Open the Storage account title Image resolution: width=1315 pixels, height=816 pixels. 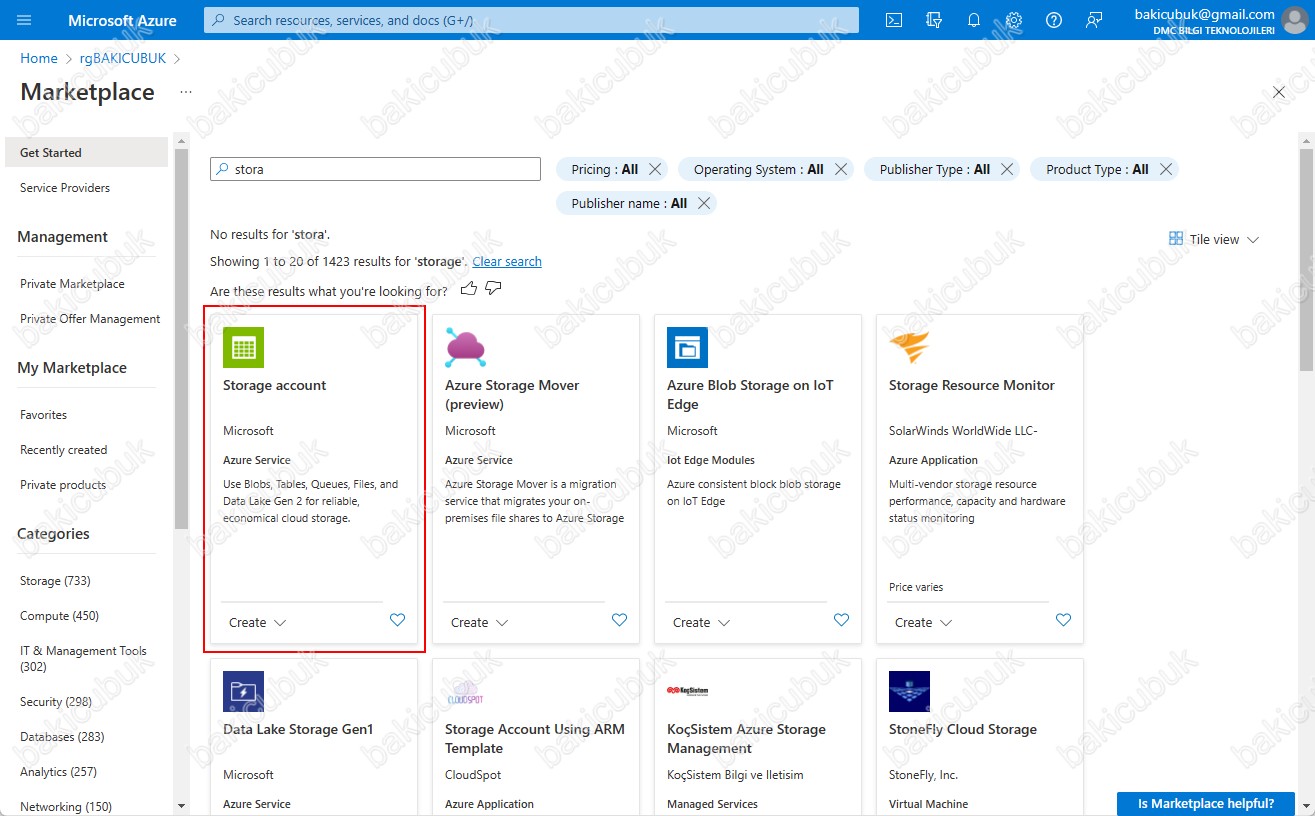pos(274,385)
